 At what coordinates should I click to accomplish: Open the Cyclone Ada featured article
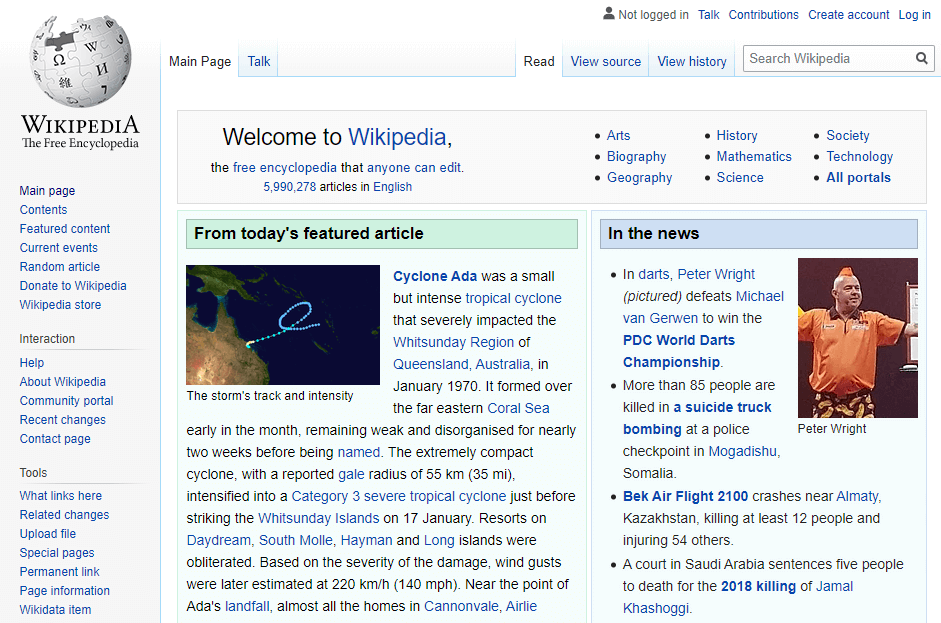434,276
